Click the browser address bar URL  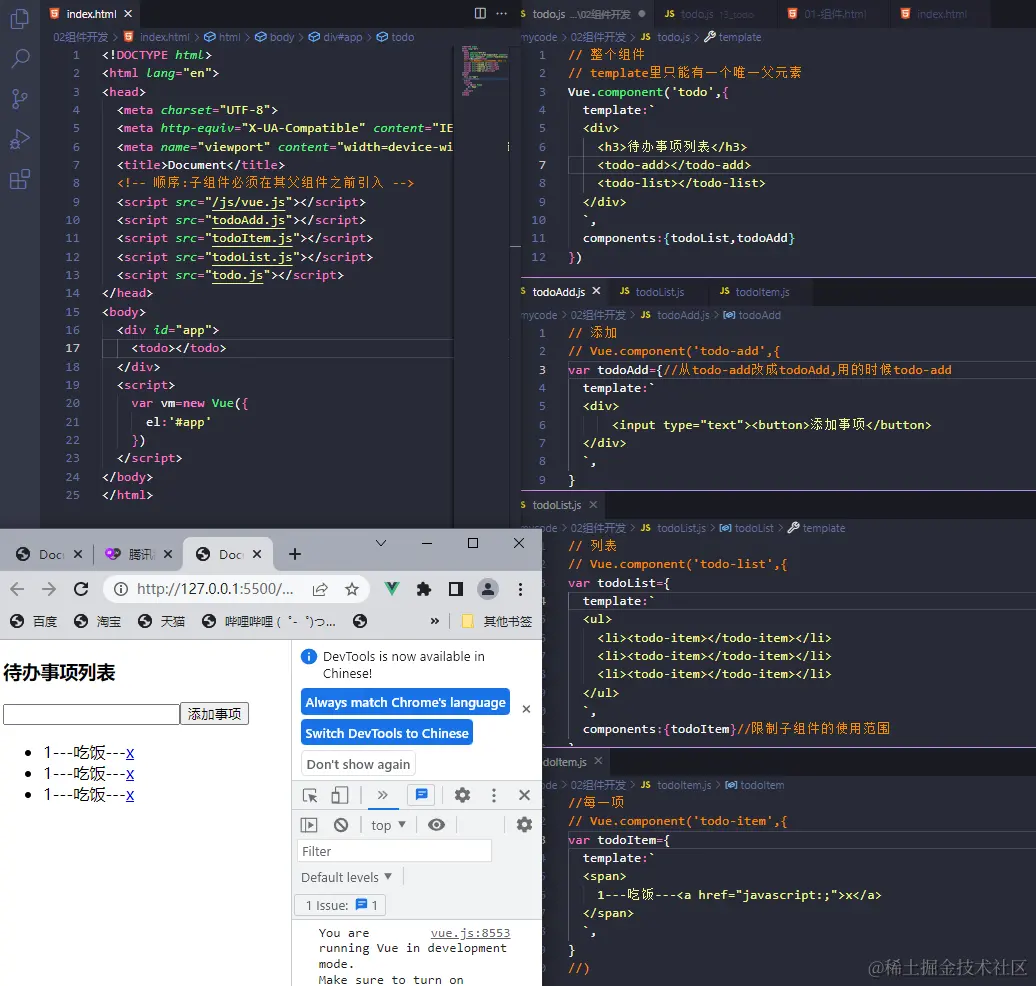point(215,589)
